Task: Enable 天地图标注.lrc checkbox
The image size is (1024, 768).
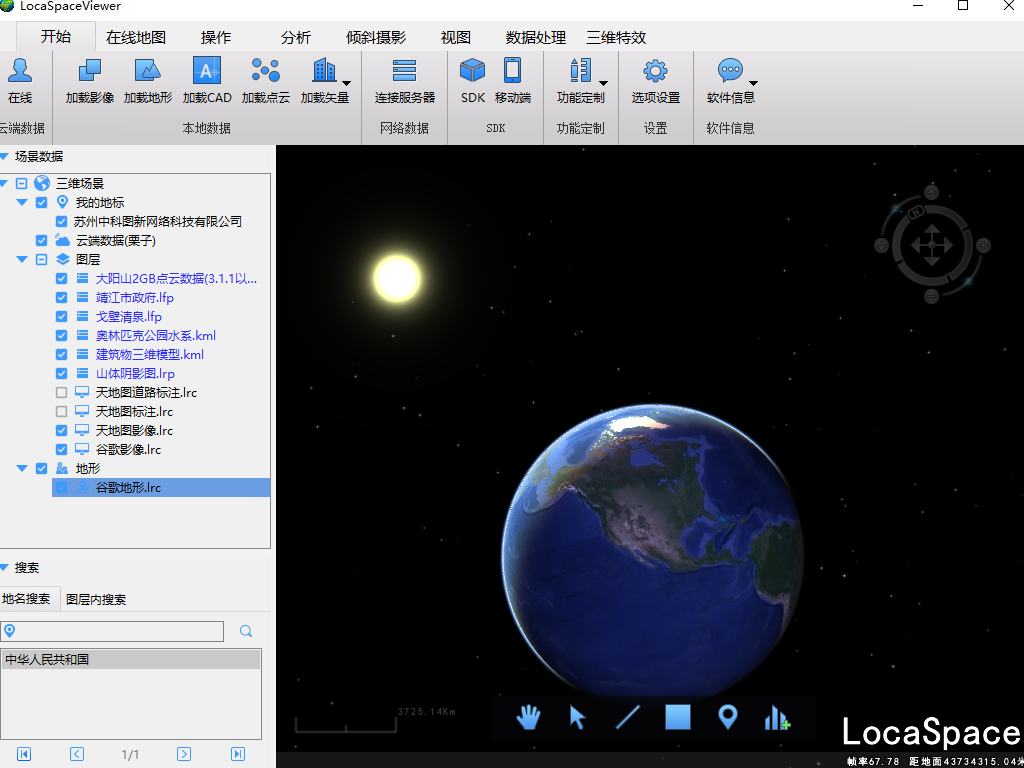Action: 61,411
